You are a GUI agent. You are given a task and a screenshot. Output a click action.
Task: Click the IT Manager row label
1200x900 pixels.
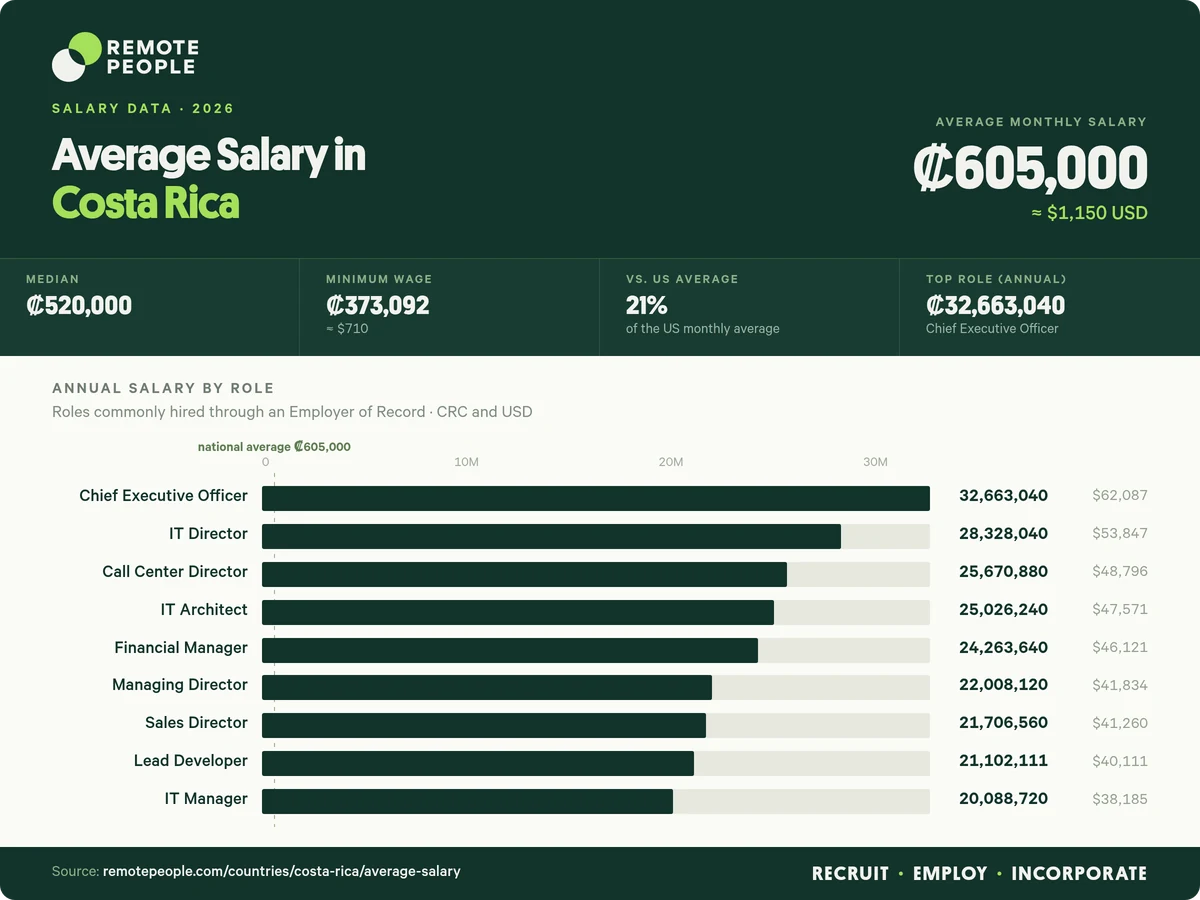click(x=206, y=799)
